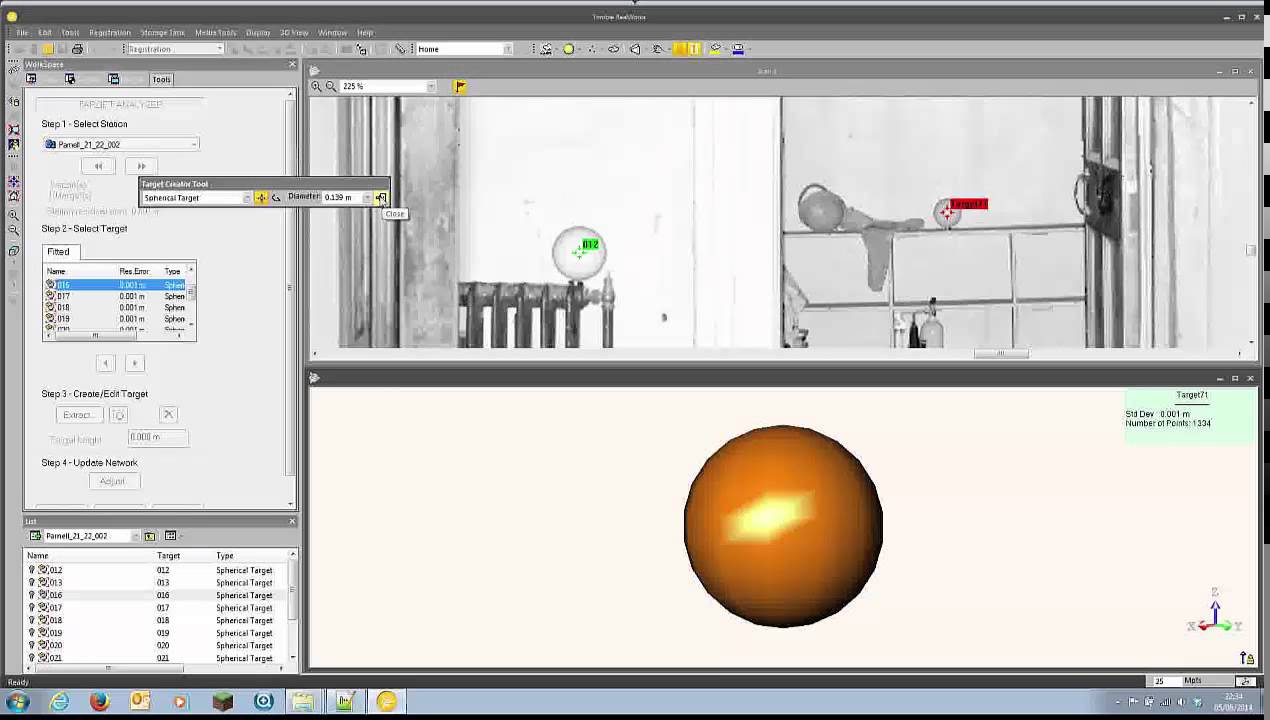Screen dimensions: 1270x720
Task: Toggle lightbulb visibility for target 012
Action: coord(31,570)
